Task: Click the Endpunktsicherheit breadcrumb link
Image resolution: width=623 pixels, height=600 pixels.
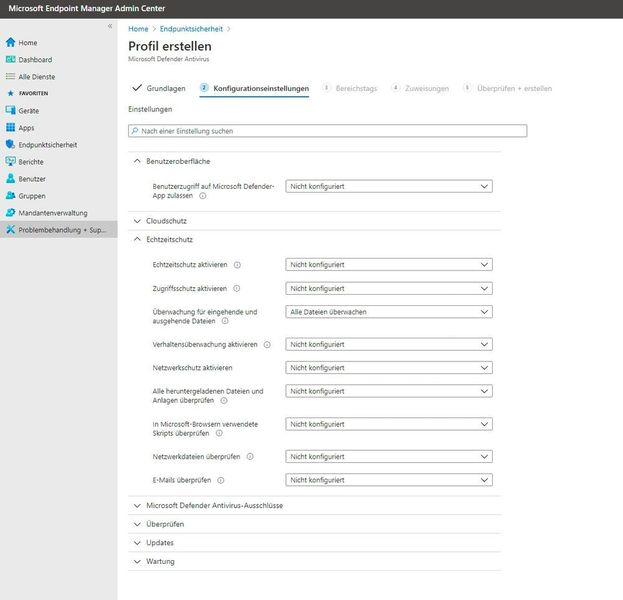Action: click(x=191, y=29)
